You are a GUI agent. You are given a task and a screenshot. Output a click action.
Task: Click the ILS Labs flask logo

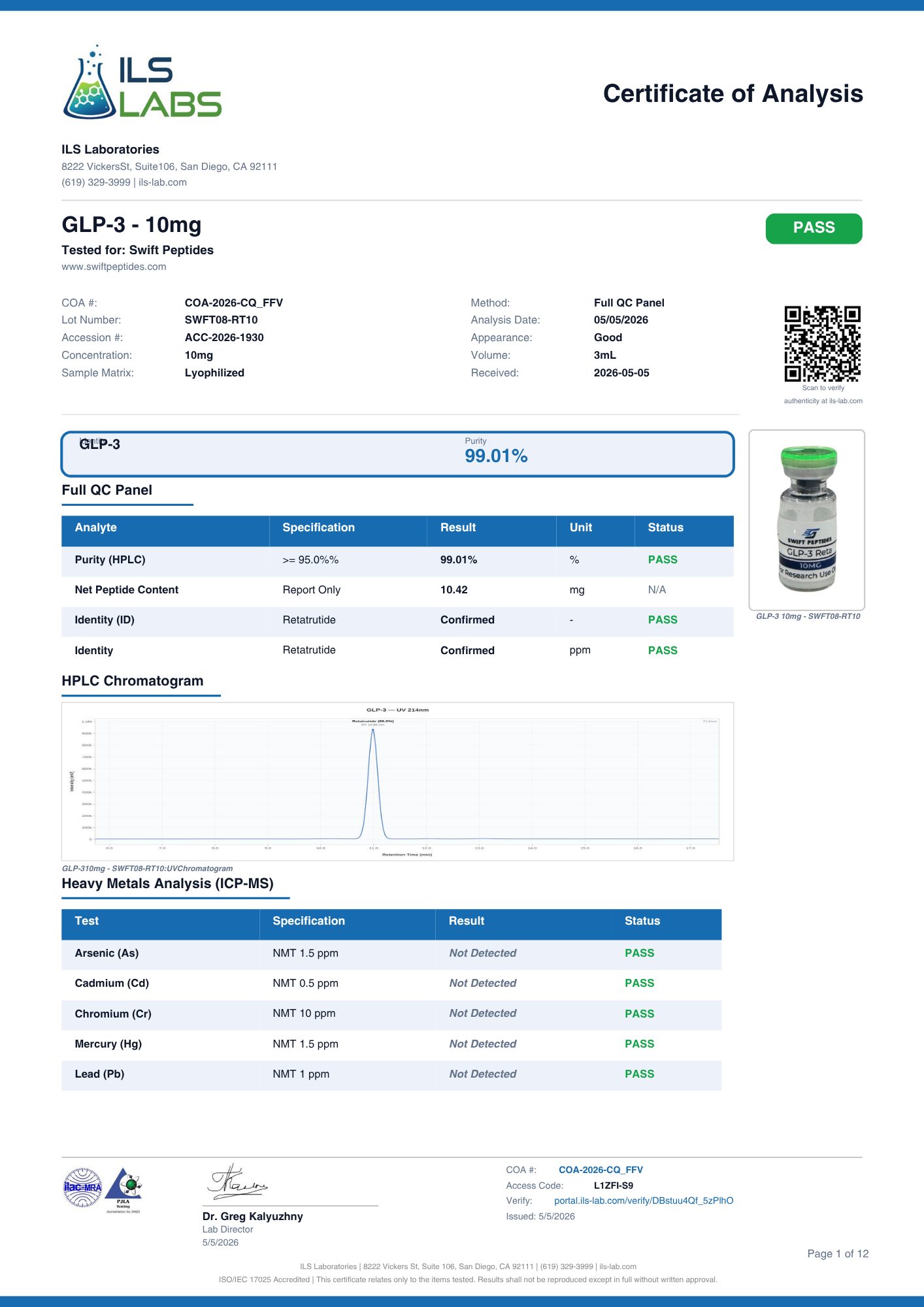(x=142, y=82)
